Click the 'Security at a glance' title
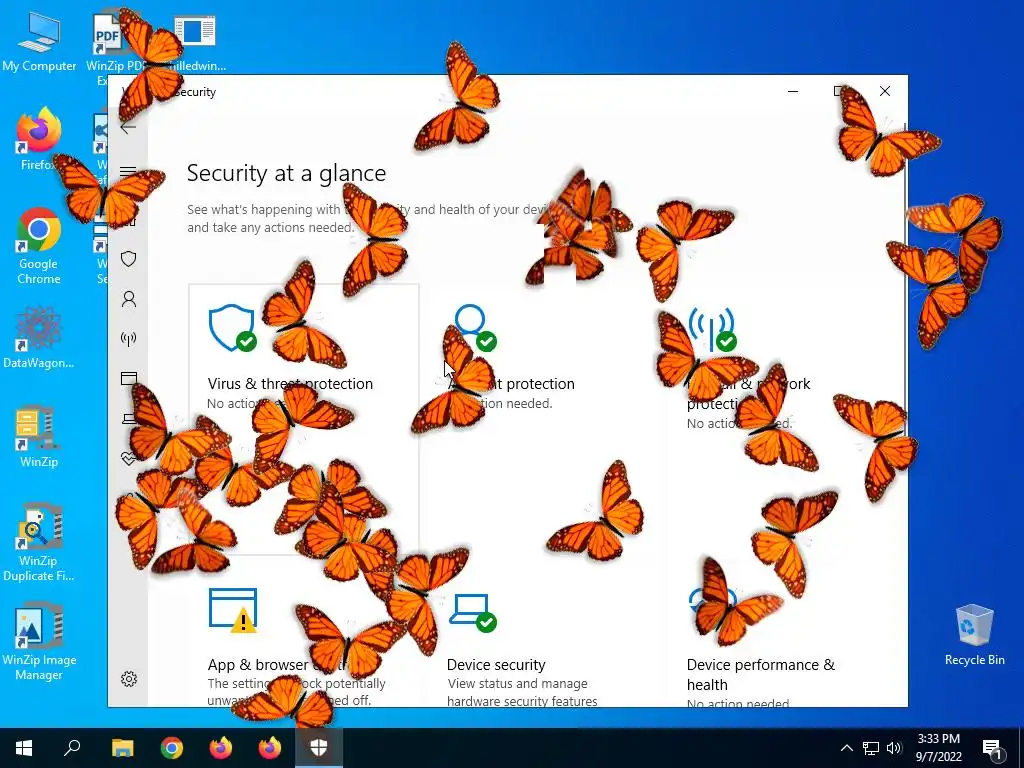1024x768 pixels. click(x=286, y=173)
